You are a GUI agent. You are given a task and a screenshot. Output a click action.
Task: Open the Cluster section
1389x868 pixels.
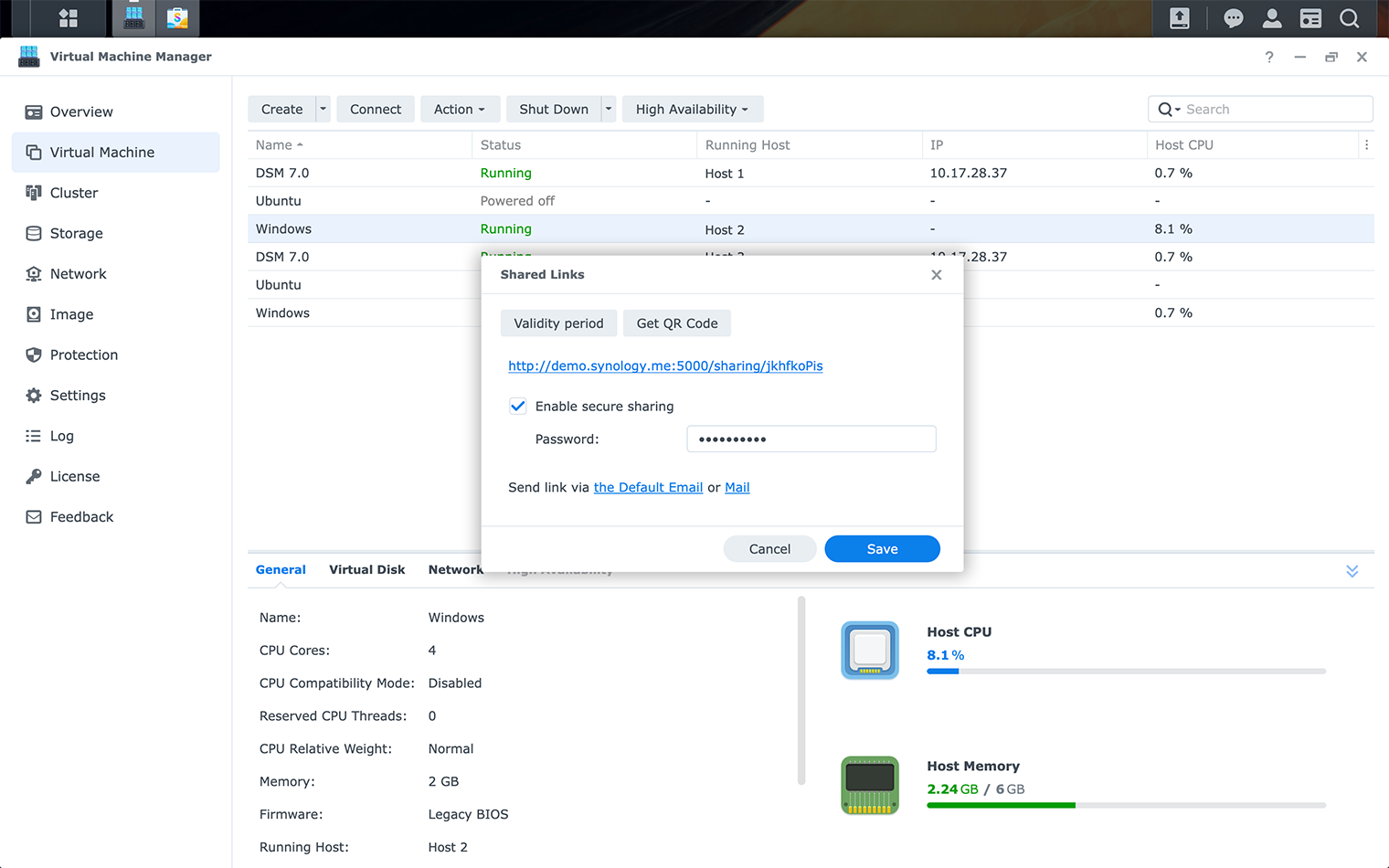(74, 193)
